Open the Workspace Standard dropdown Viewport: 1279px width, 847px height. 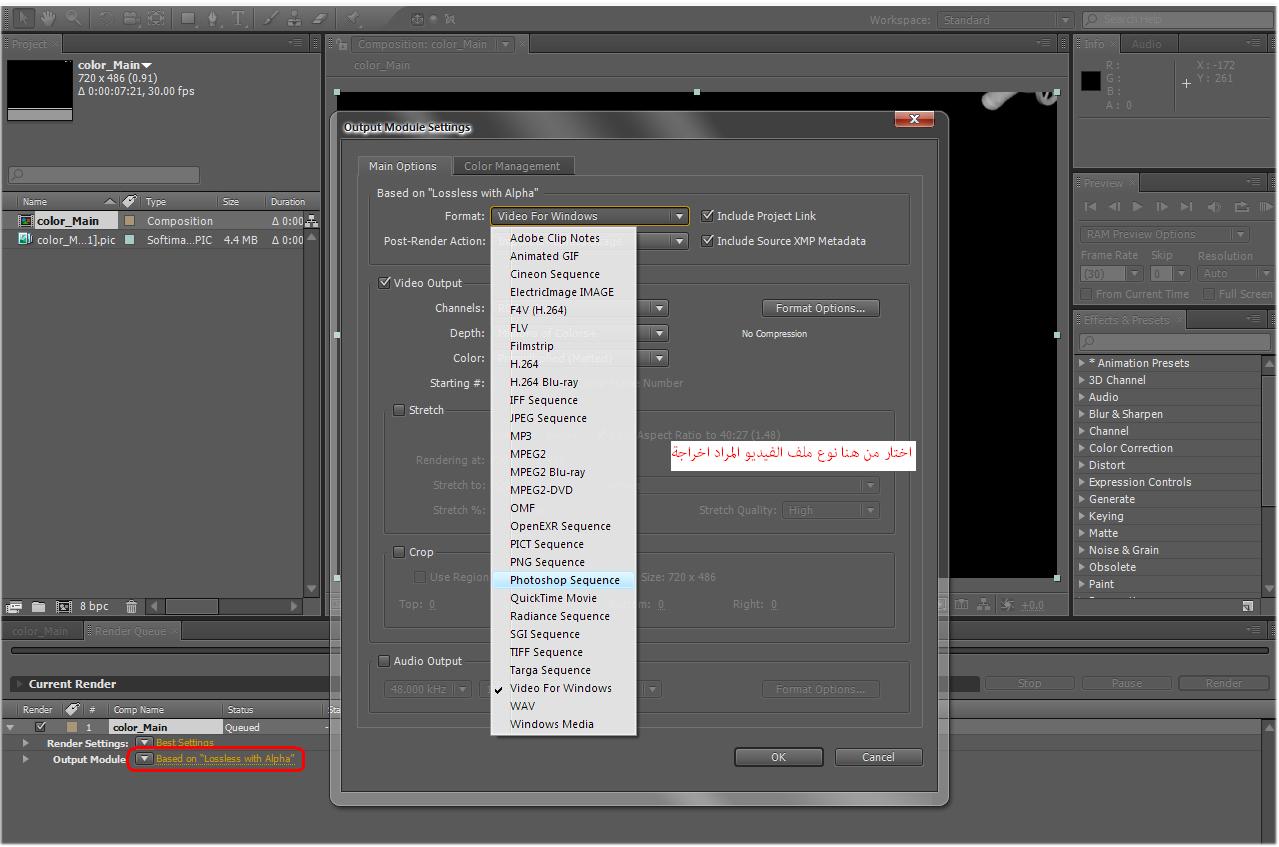(x=1004, y=19)
